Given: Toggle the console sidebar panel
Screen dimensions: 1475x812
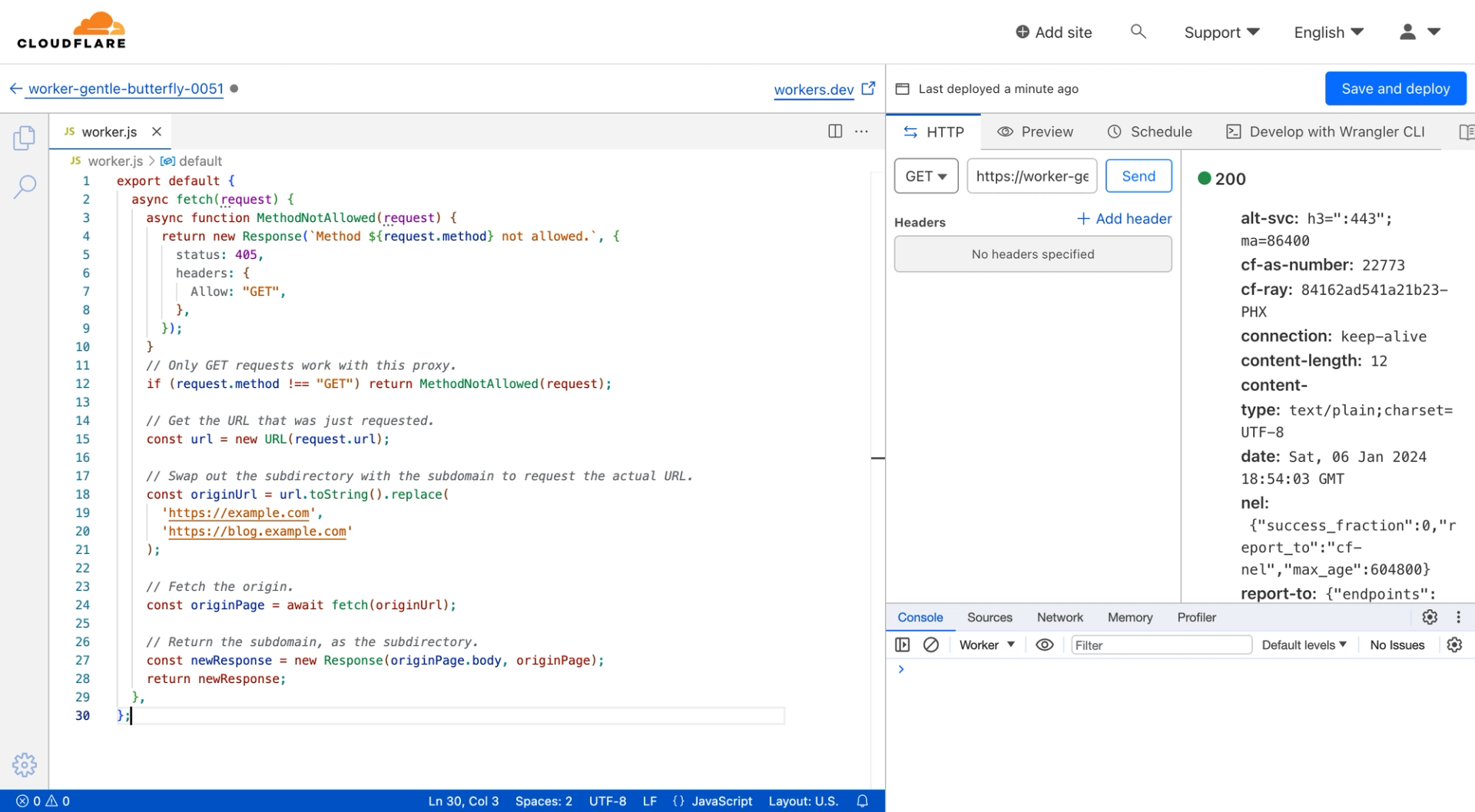Looking at the screenshot, I should tap(903, 645).
